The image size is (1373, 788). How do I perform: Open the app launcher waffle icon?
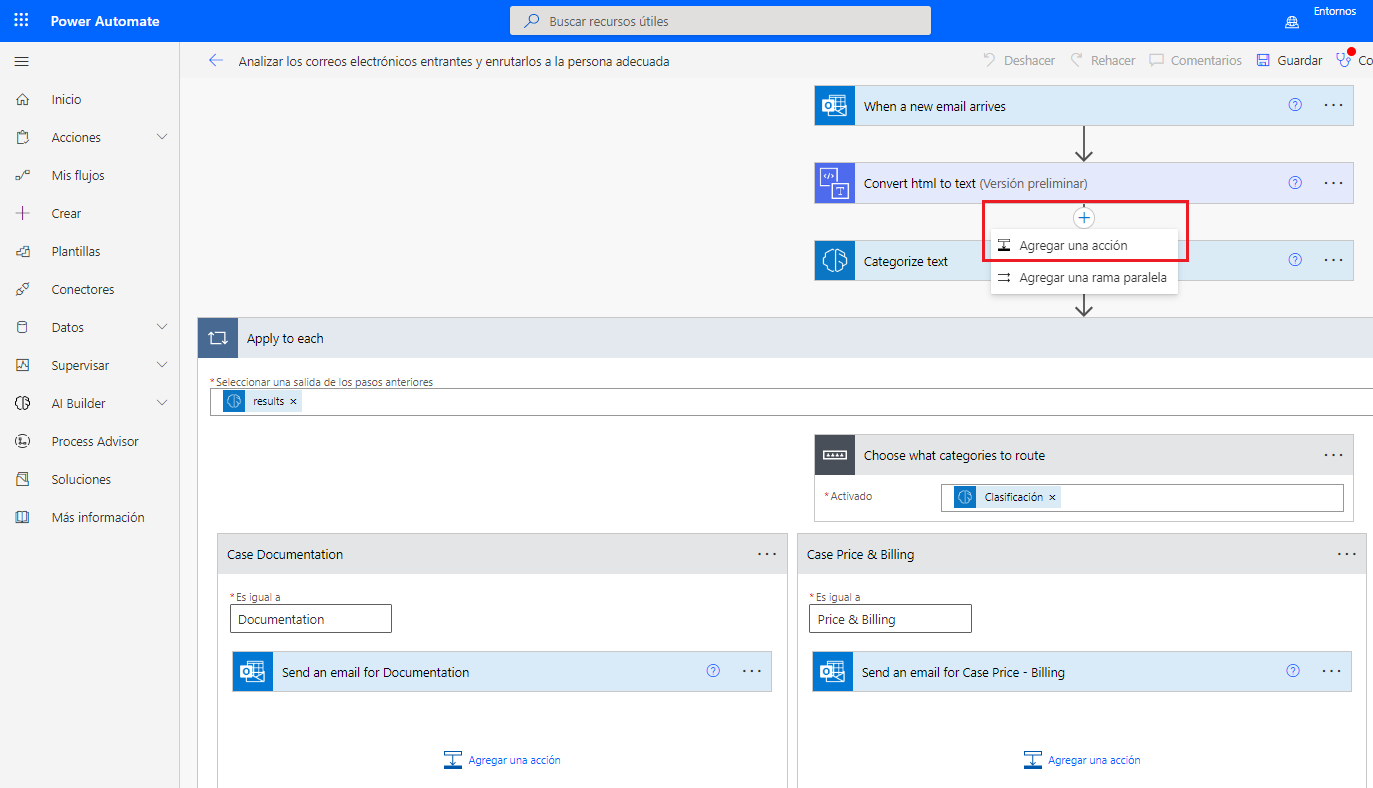click(x=21, y=21)
